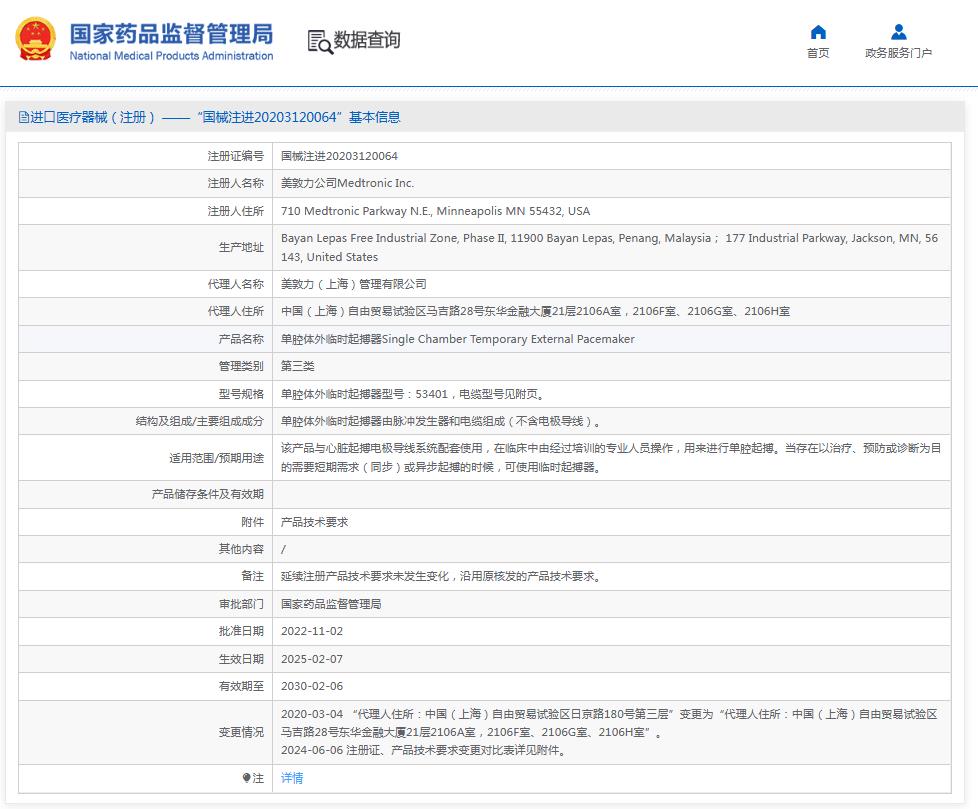Click the document icon beside the breadcrumb title
The image size is (978, 809).
click(24, 117)
